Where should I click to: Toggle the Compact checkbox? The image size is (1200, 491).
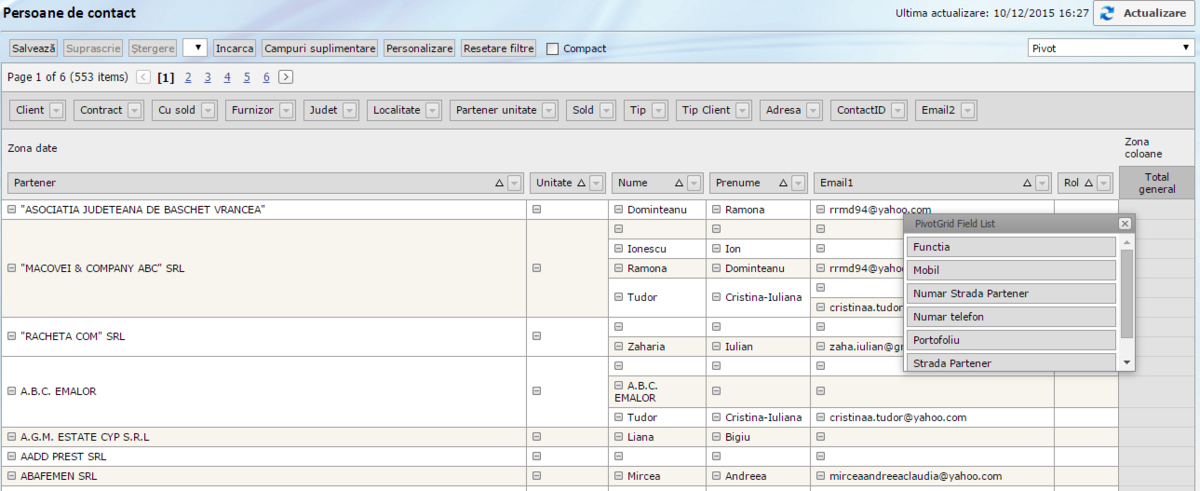point(553,49)
